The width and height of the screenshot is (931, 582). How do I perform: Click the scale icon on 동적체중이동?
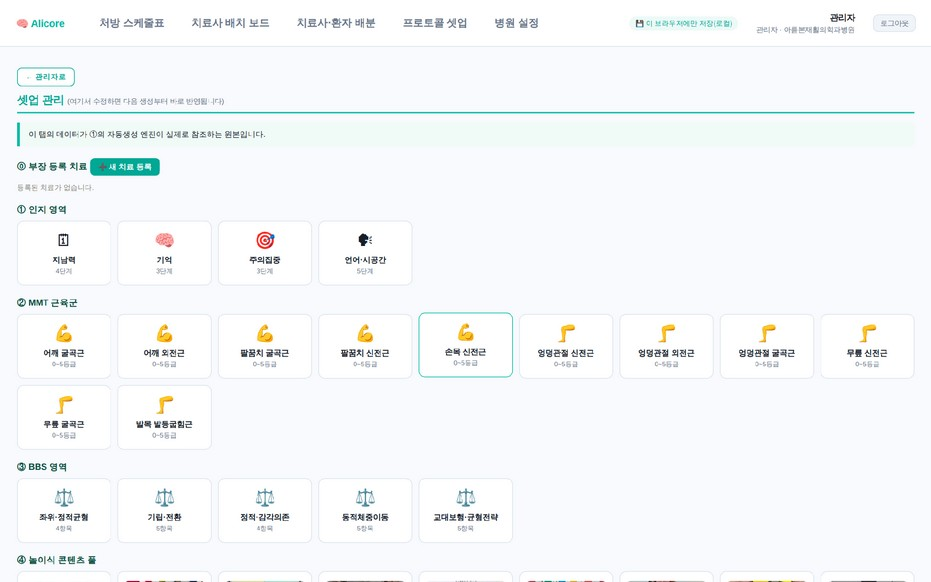[x=365, y=498]
